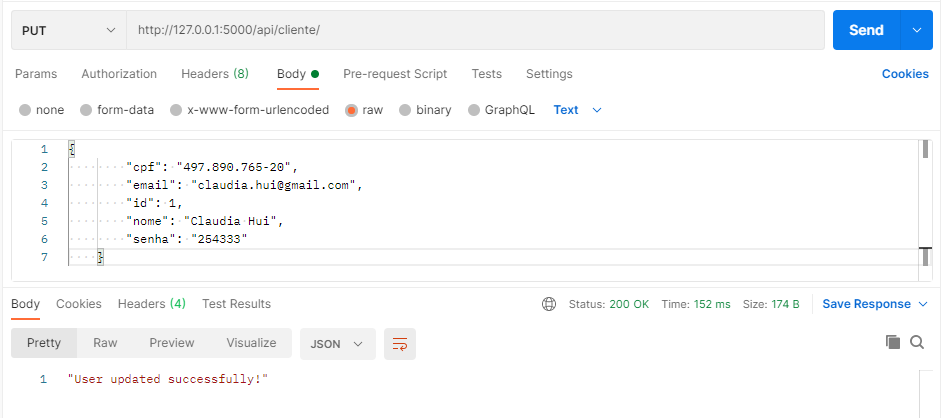Image resolution: width=949 pixels, height=418 pixels.
Task: Select the none body type
Action: click(42, 110)
